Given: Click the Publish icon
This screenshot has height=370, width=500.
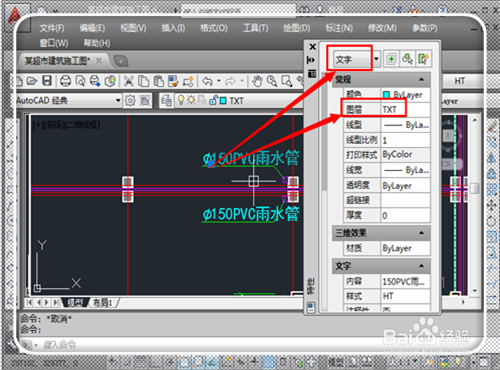Looking at the screenshot, I should [95, 81].
